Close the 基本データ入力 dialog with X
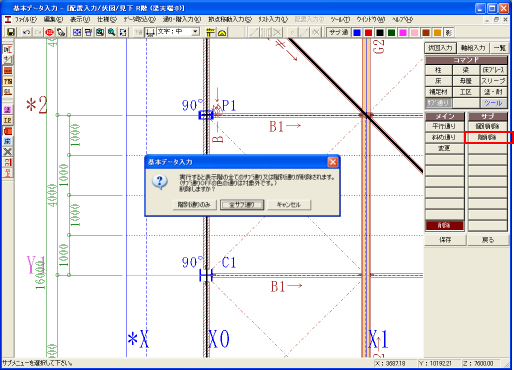This screenshot has width=514, height=370. (333, 162)
